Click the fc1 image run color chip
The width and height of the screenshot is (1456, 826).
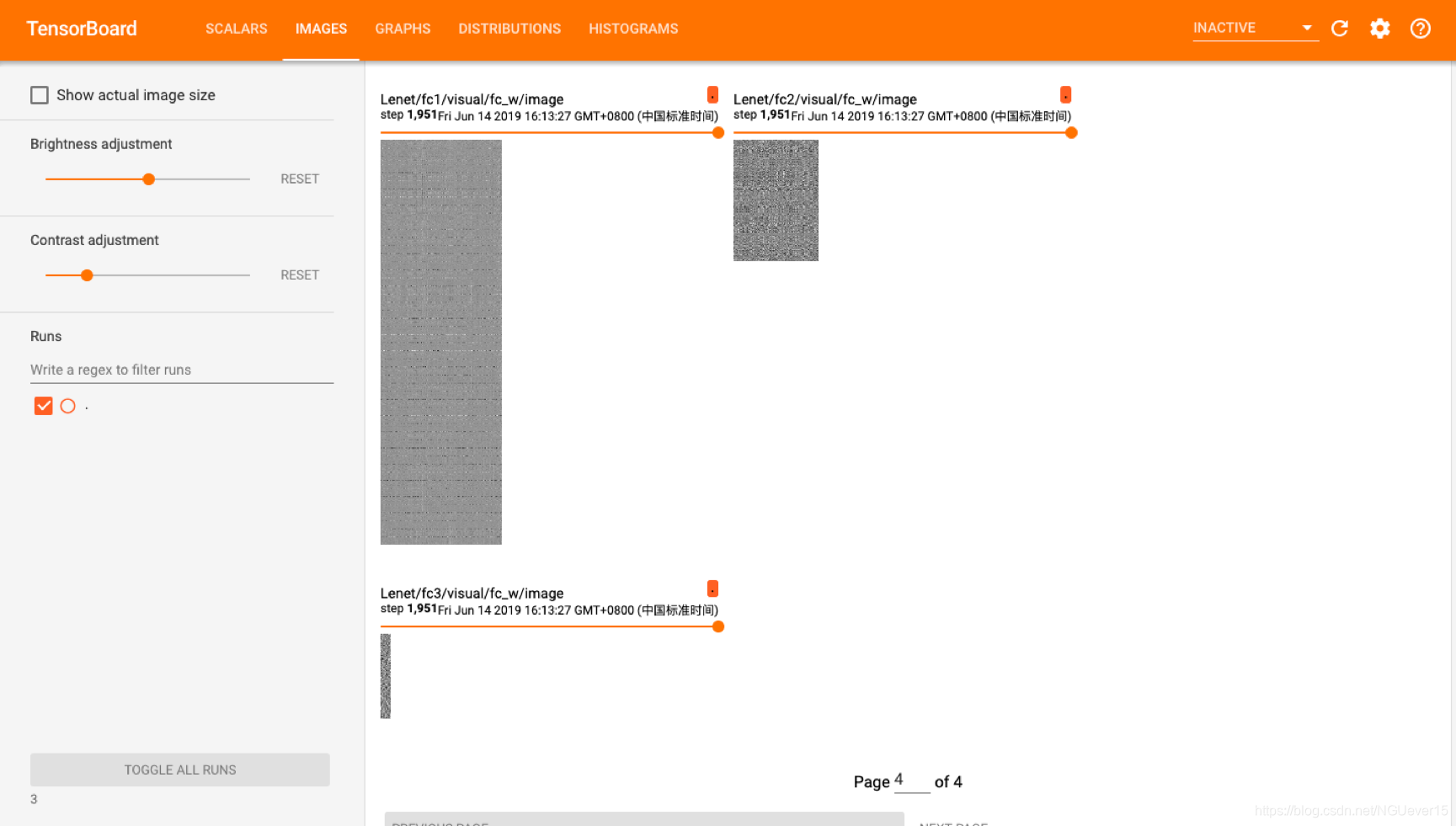click(712, 94)
